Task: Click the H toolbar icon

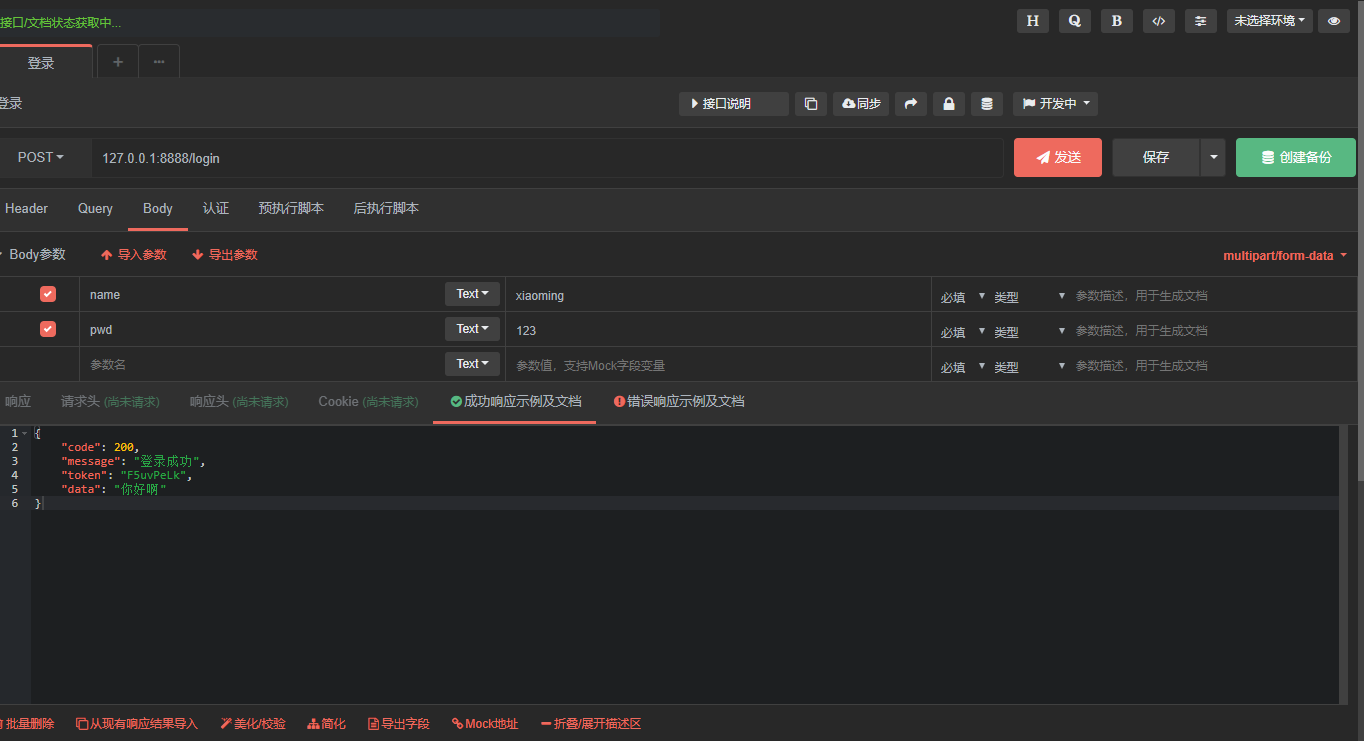Action: click(1033, 20)
